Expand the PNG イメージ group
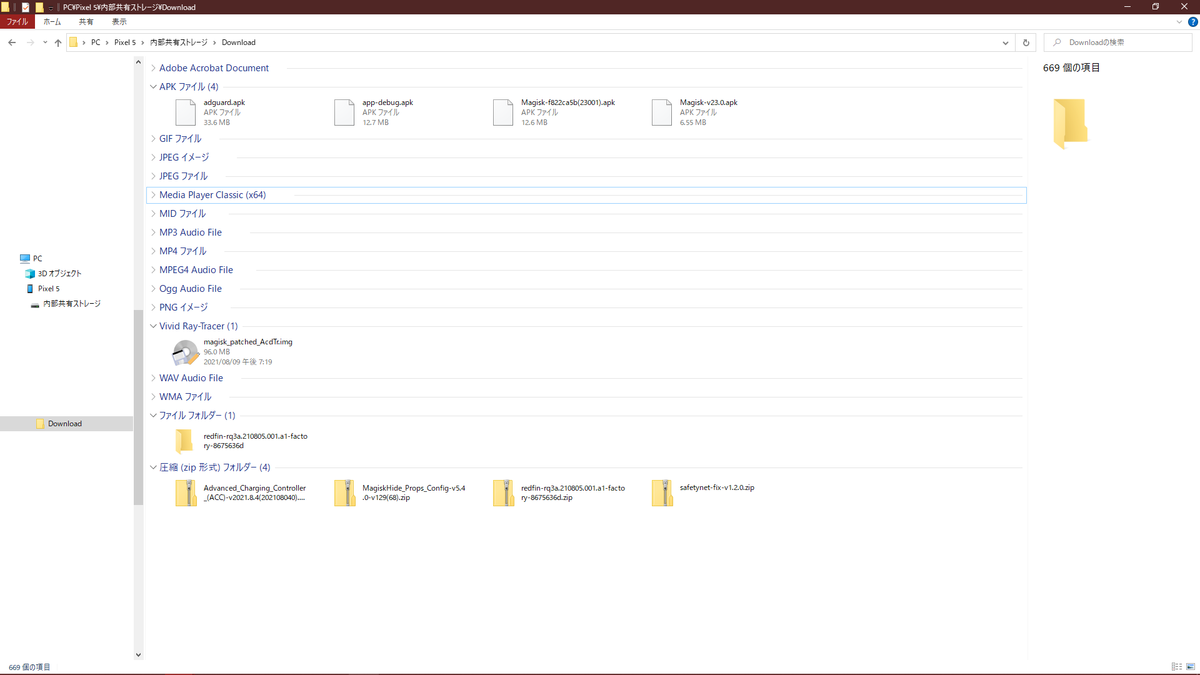This screenshot has width=1200, height=675. [x=153, y=307]
